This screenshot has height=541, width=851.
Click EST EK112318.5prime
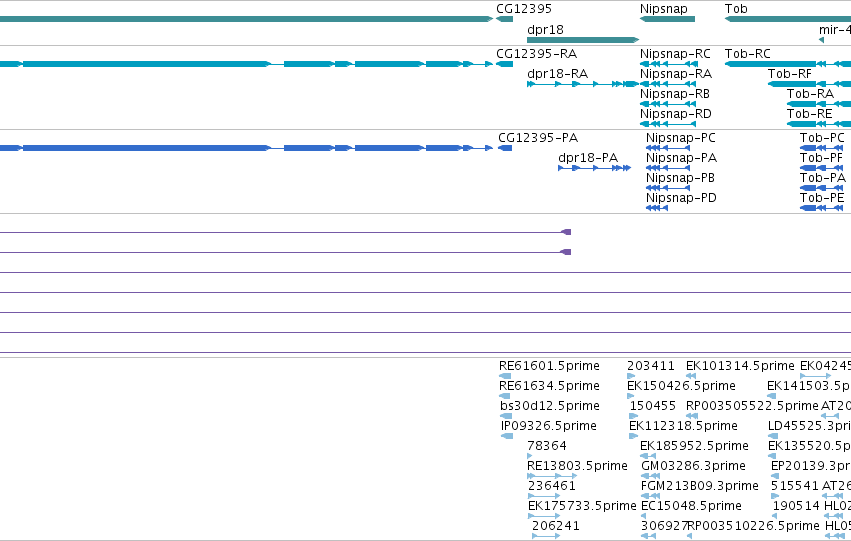pyautogui.click(x=683, y=426)
